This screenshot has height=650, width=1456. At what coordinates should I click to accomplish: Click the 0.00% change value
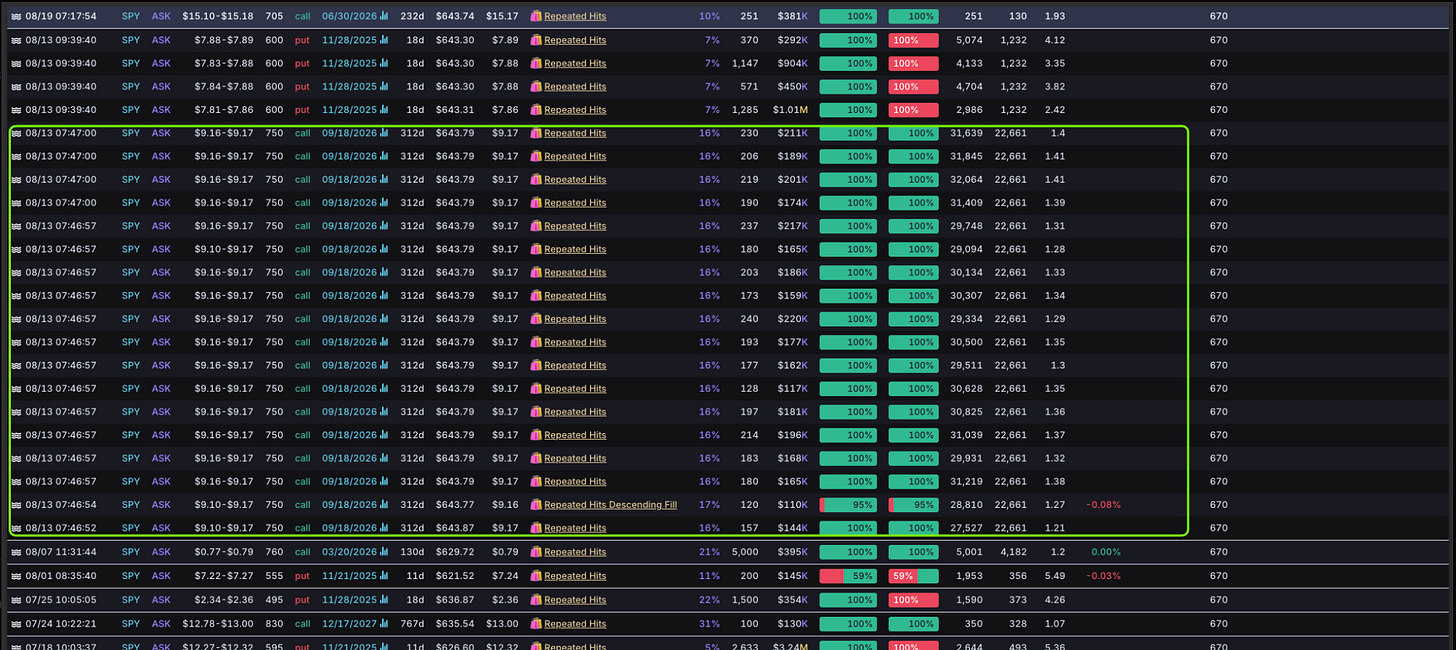point(1105,552)
